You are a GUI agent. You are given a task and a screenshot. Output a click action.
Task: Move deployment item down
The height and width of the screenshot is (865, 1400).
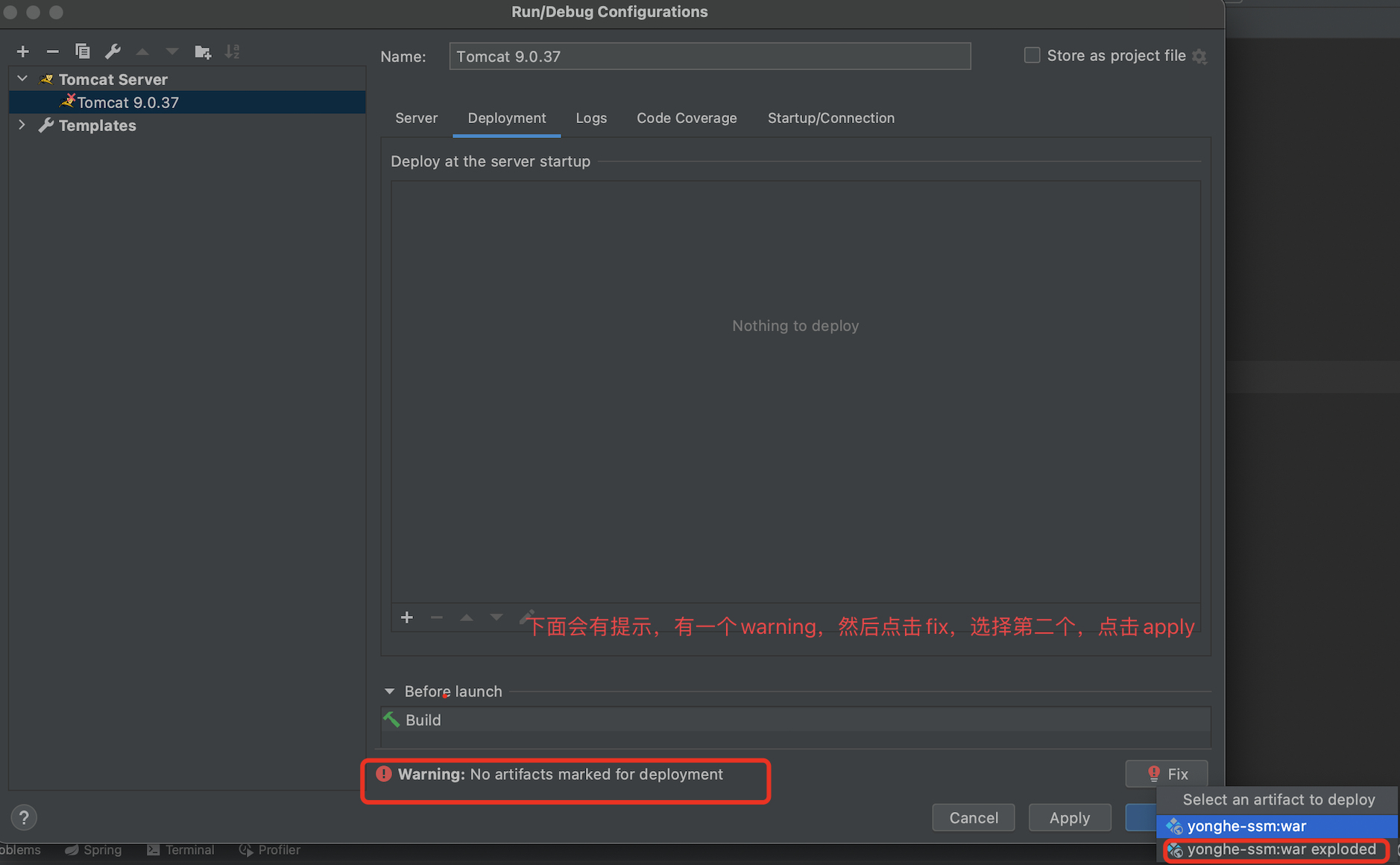pos(496,617)
